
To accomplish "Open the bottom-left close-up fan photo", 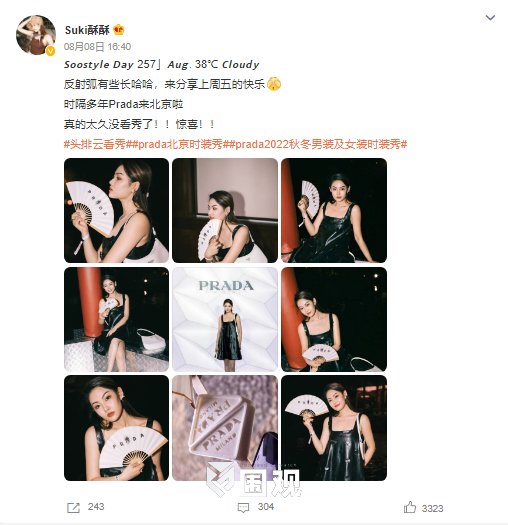I will (x=116, y=428).
